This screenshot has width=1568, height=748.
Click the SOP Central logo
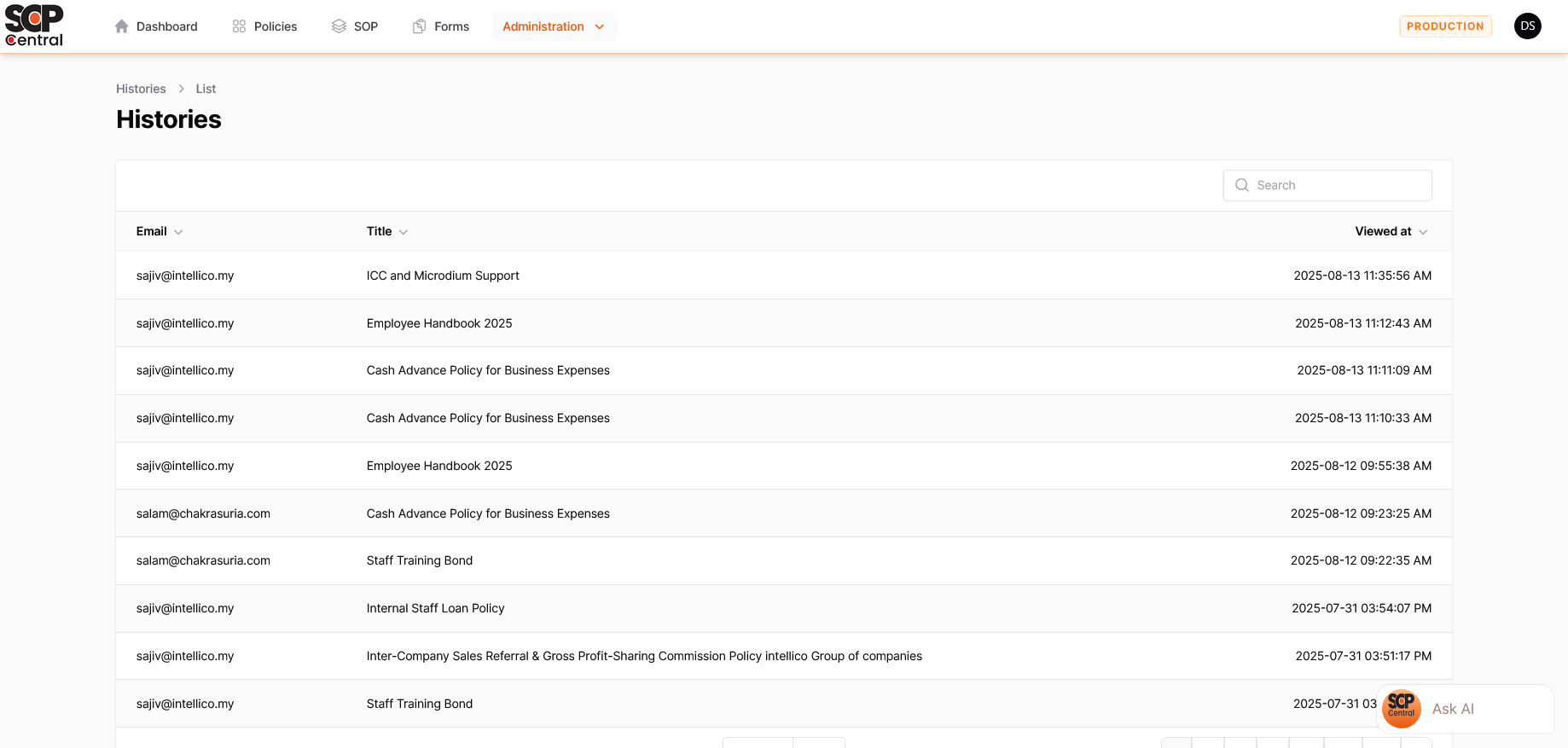tap(34, 26)
